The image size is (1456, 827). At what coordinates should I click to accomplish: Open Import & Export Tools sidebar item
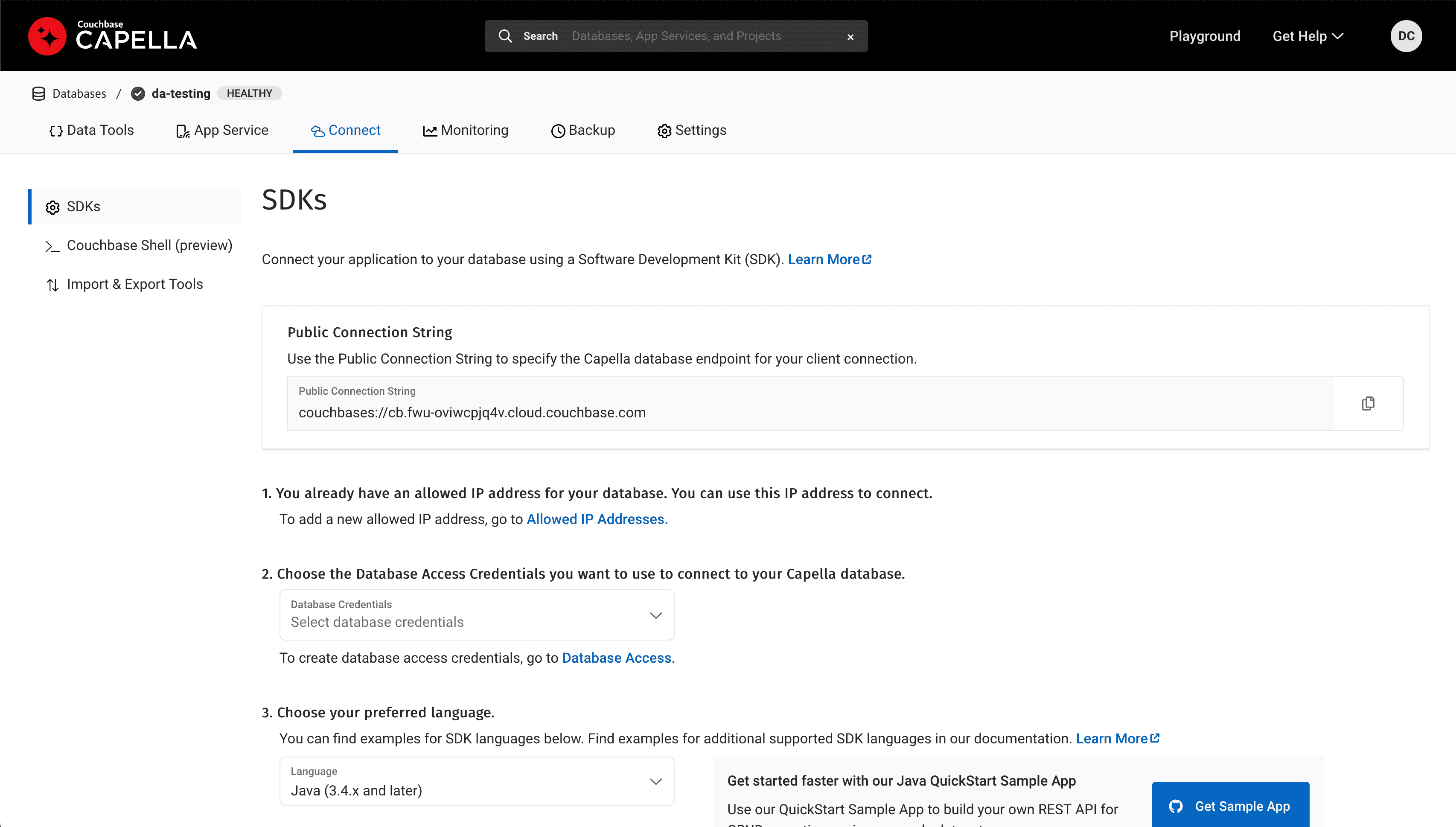pyautogui.click(x=124, y=284)
